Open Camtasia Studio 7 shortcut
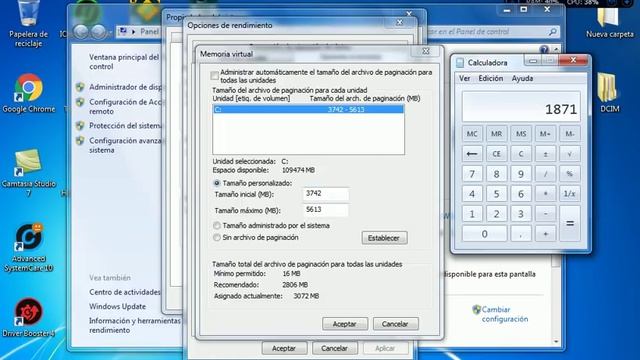 (28, 172)
